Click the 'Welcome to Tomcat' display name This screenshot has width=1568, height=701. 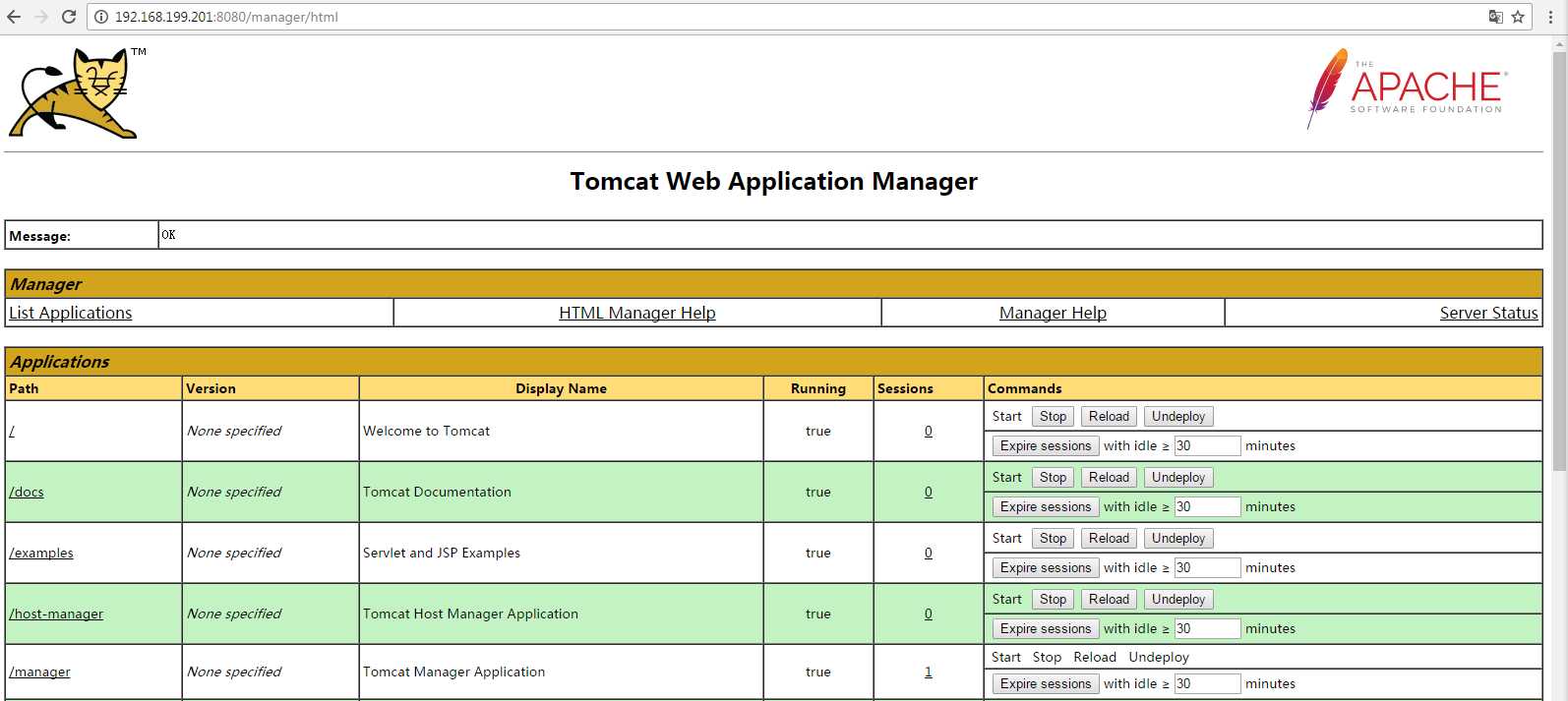(x=426, y=431)
